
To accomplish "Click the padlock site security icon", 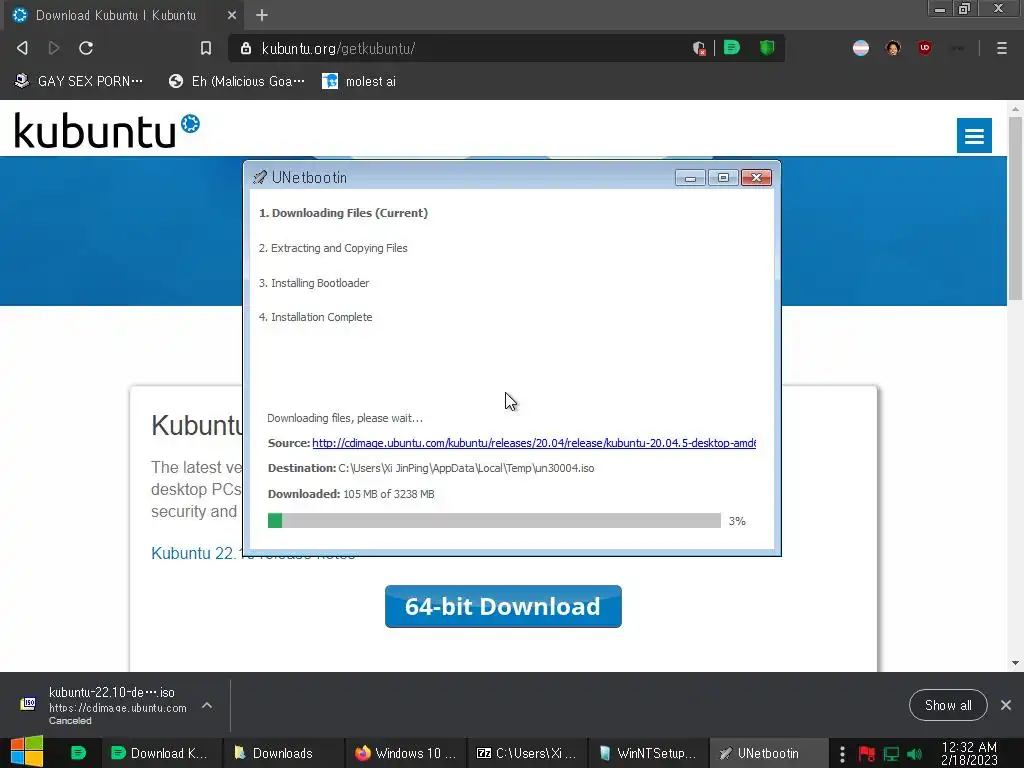I will pyautogui.click(x=246, y=48).
